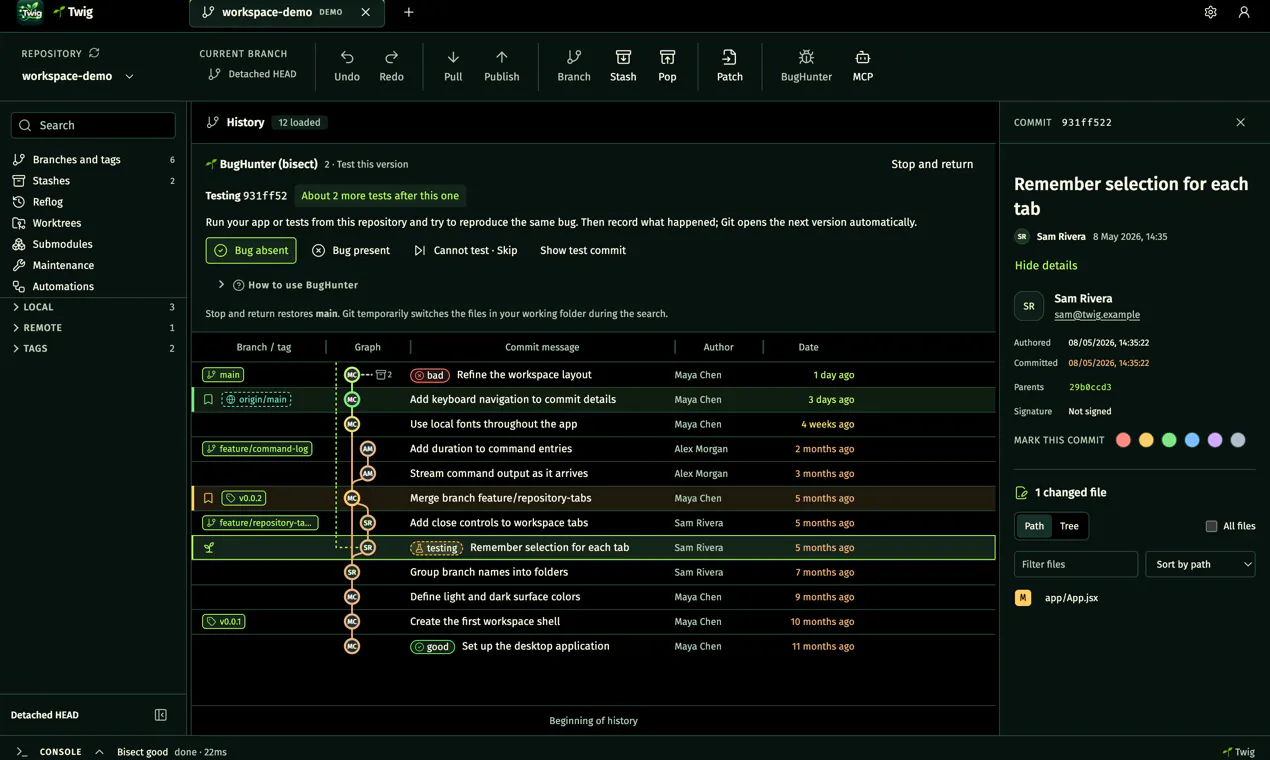Open the MCP tool
This screenshot has height=760, width=1270.
pos(863,65)
